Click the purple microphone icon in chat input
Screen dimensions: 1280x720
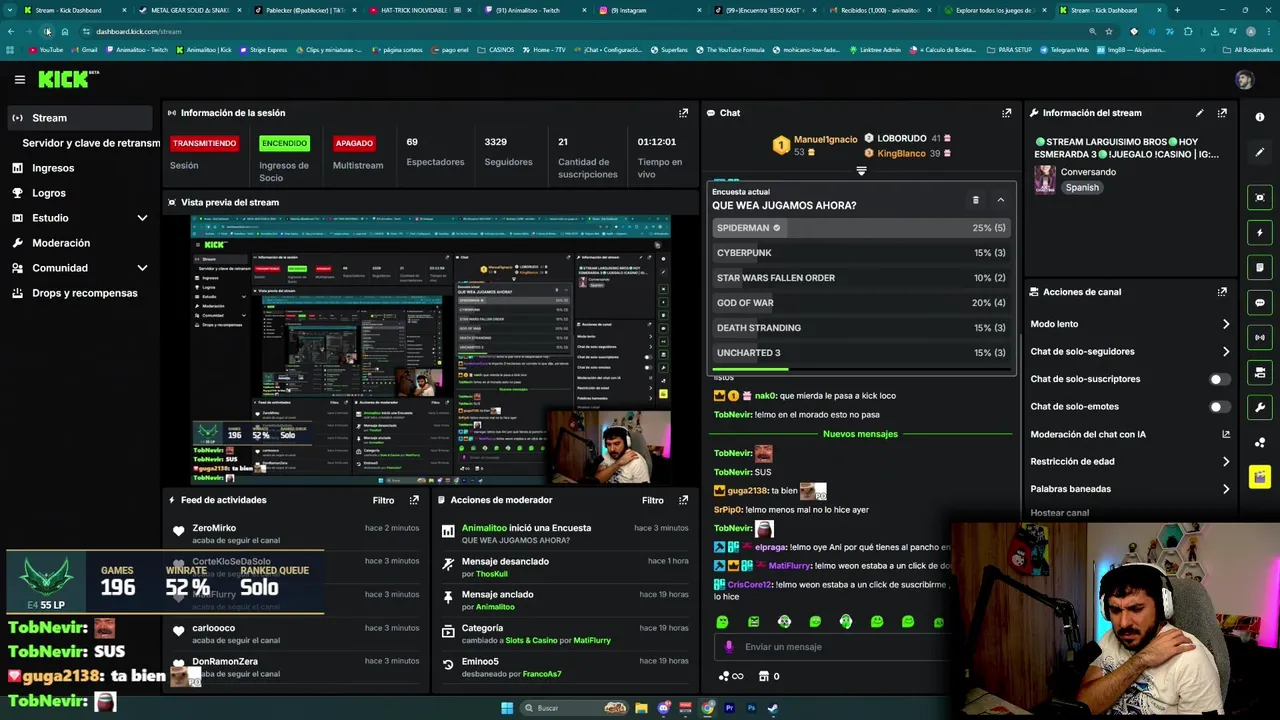click(729, 647)
